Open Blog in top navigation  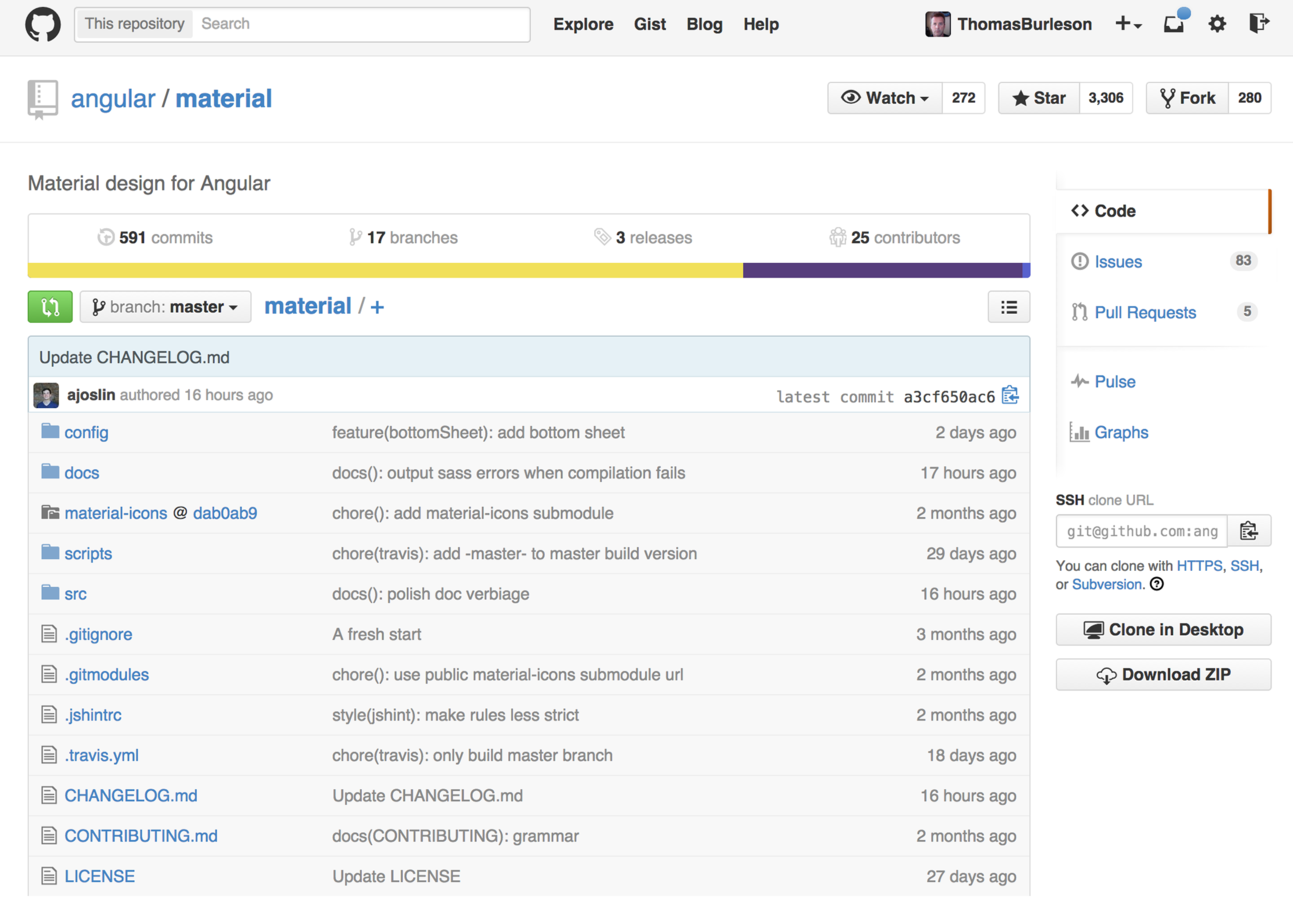[x=705, y=24]
